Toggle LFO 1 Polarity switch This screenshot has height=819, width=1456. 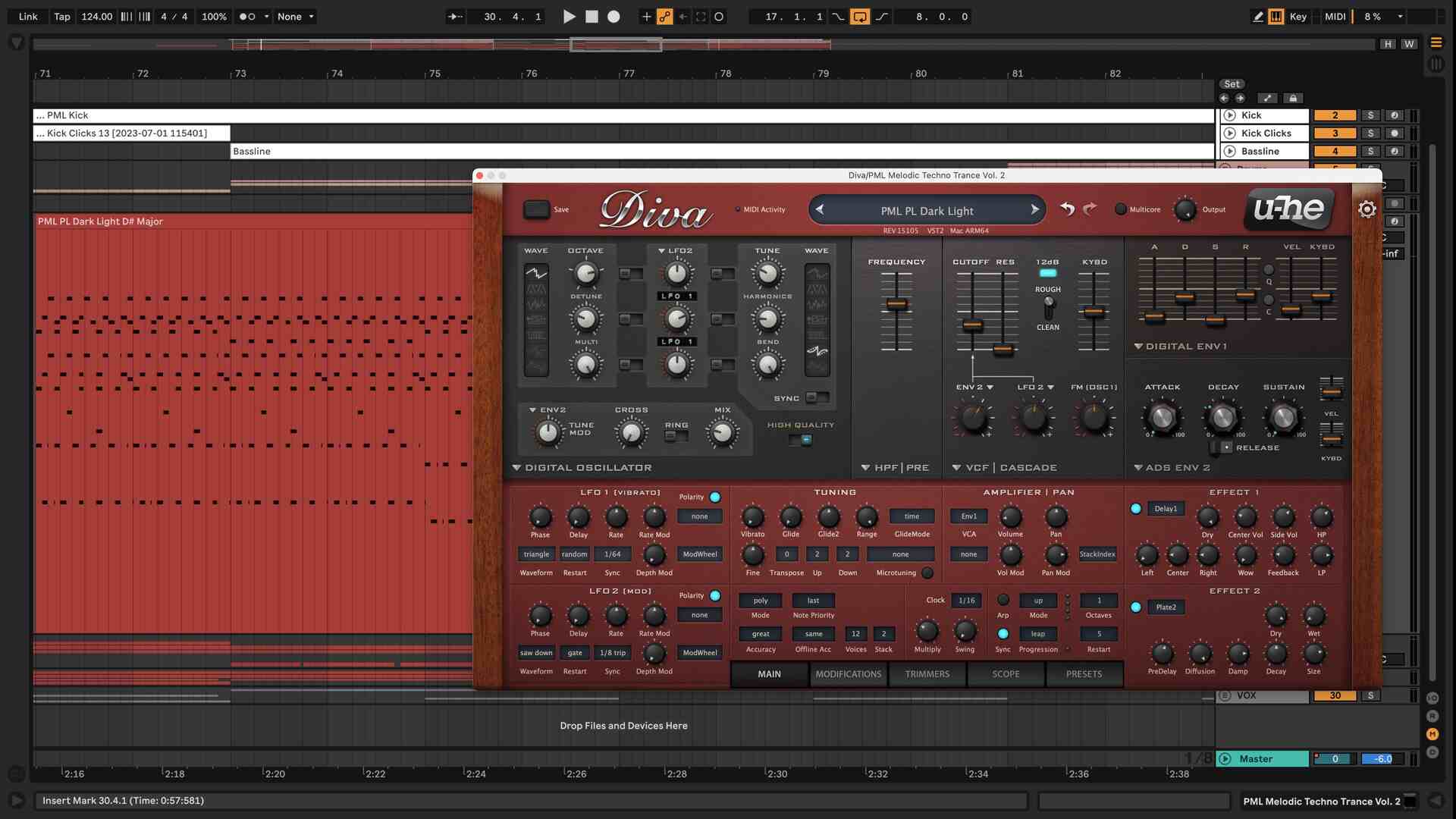click(x=715, y=497)
